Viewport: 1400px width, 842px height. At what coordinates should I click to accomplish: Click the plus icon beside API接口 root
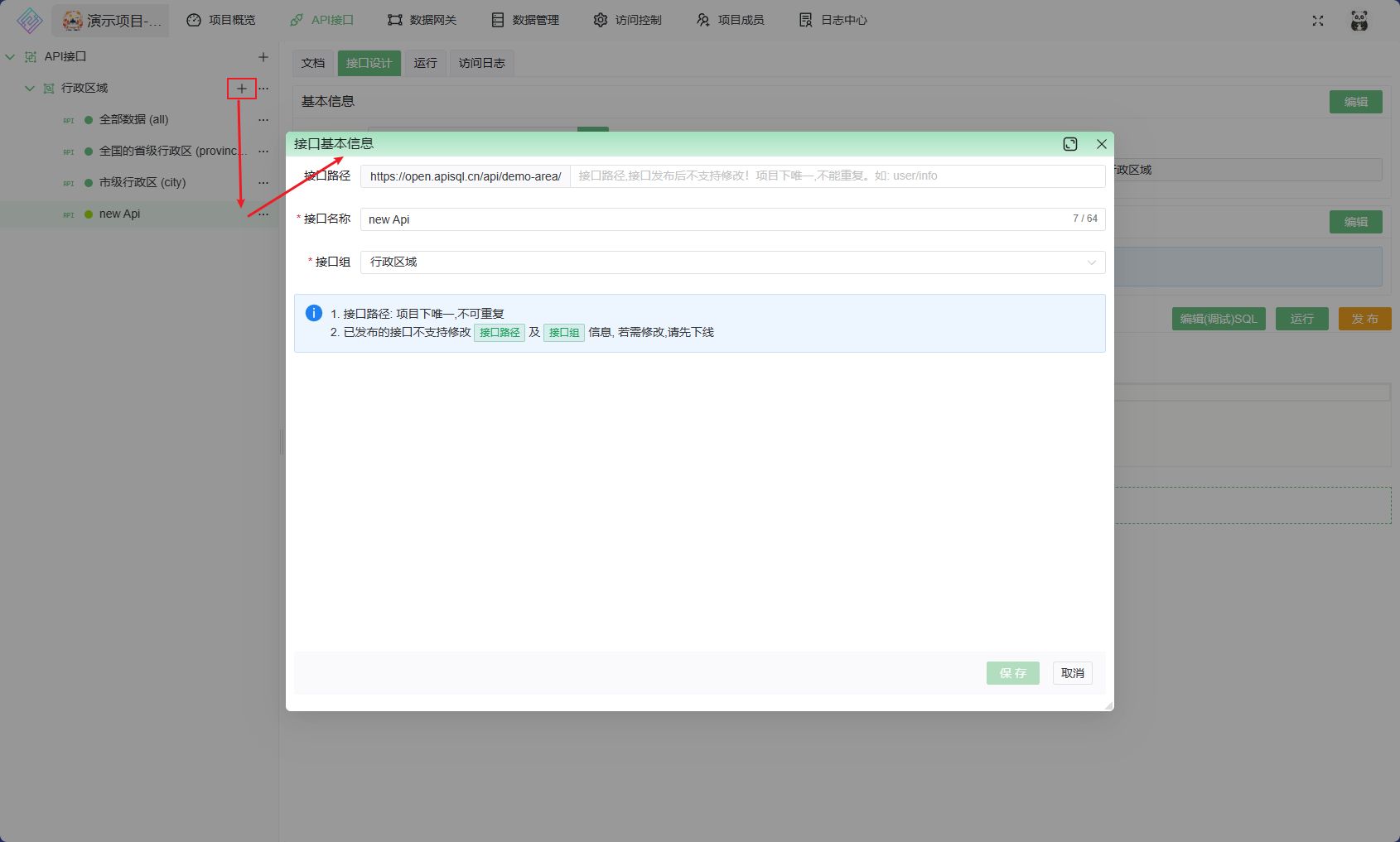[263, 57]
